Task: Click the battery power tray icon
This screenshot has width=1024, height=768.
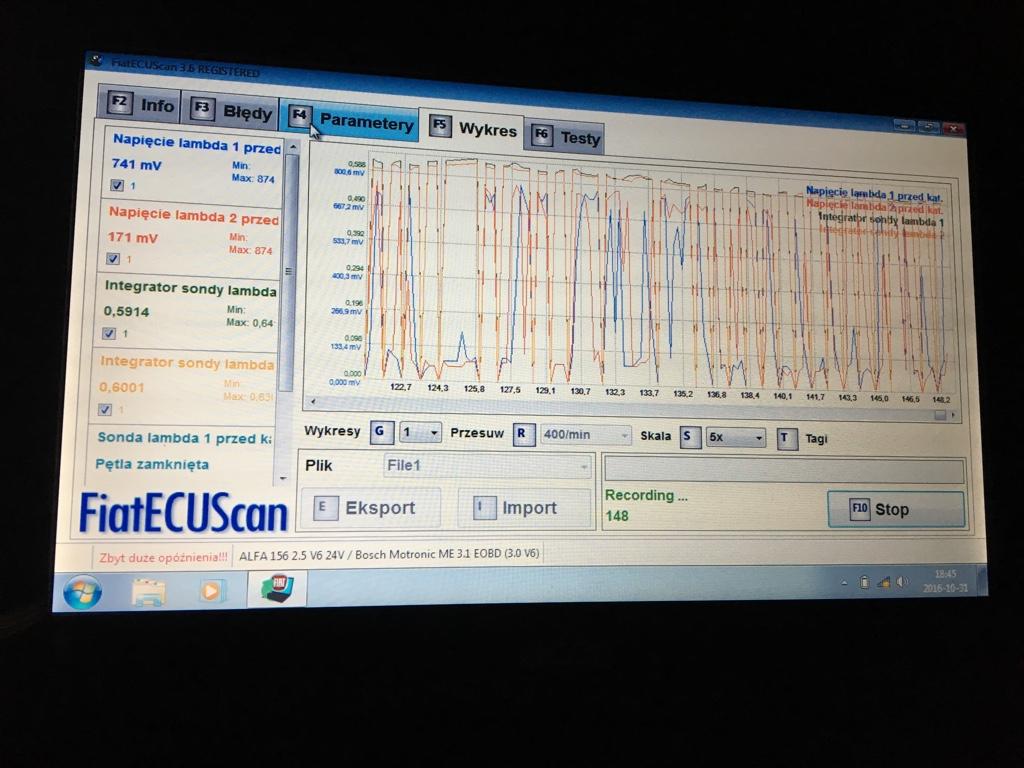Action: point(865,582)
